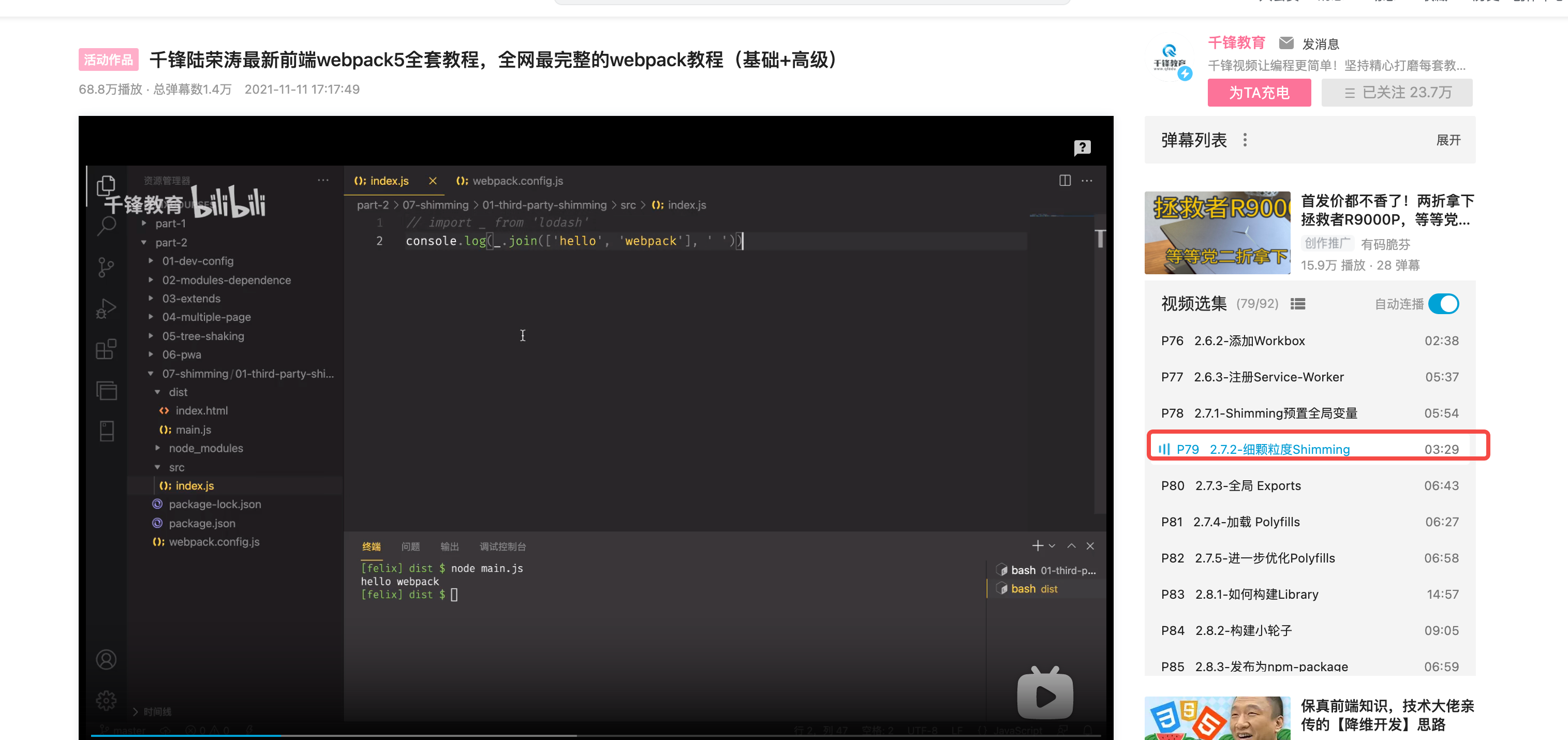Open the Search magnifier in activity bar
1568x740 pixels.
pyautogui.click(x=107, y=226)
